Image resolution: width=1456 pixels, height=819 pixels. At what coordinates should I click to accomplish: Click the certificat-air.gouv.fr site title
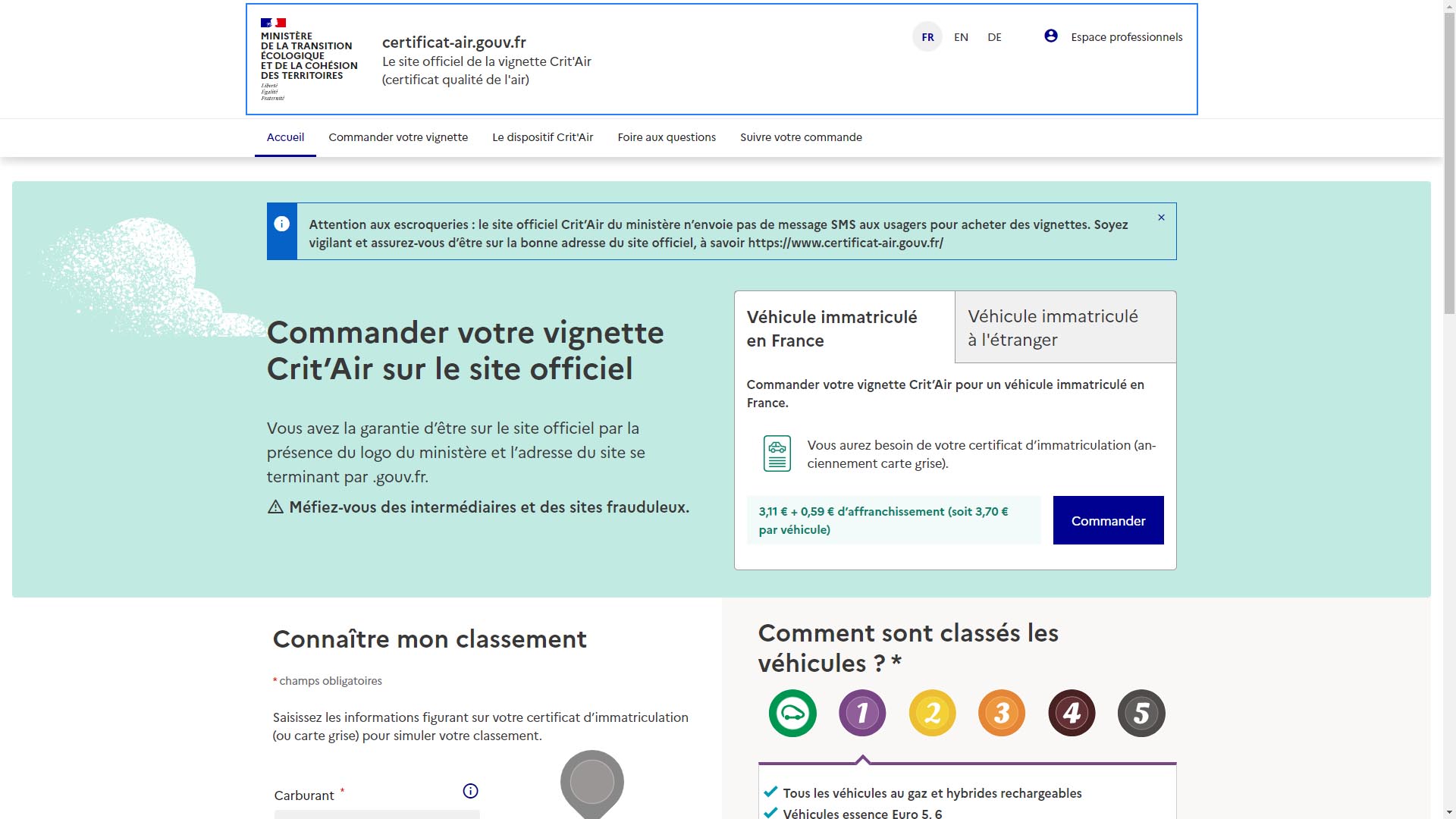pyautogui.click(x=453, y=42)
